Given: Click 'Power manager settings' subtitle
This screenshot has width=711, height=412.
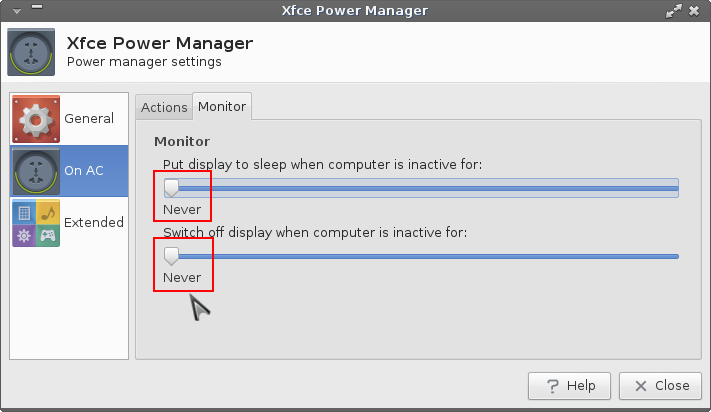Looking at the screenshot, I should point(144,62).
